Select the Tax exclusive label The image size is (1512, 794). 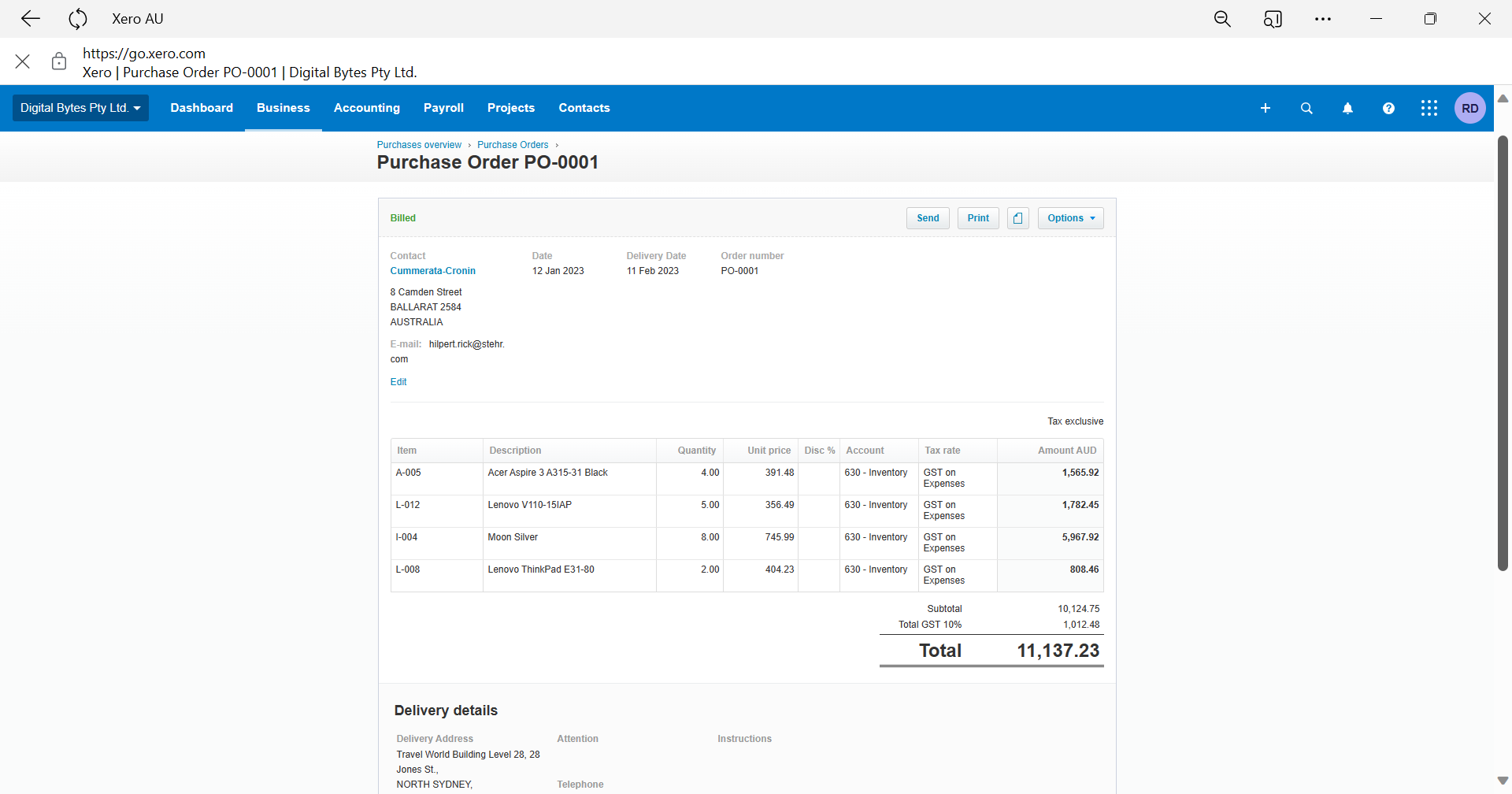point(1076,421)
